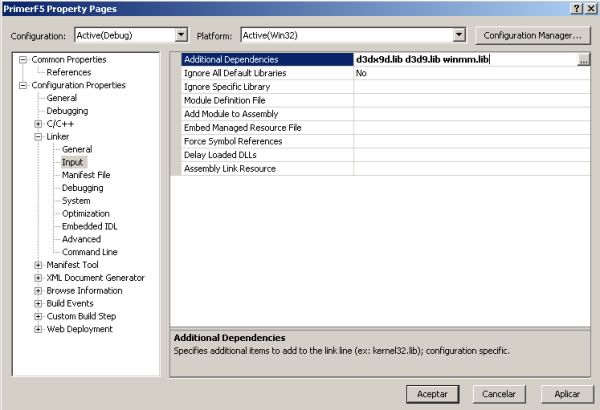The width and height of the screenshot is (600, 410).
Task: Select the Additional Dependencies property row
Action: pos(267,60)
